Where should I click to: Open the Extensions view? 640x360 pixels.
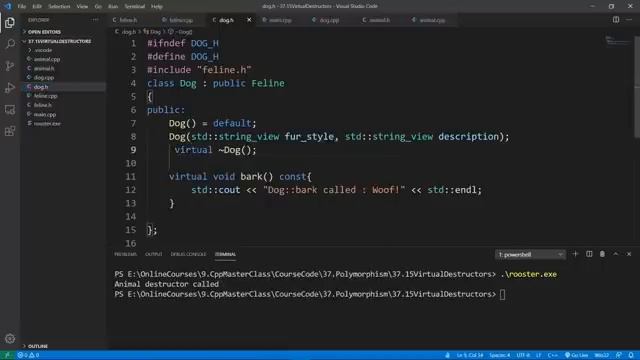[x=10, y=131]
